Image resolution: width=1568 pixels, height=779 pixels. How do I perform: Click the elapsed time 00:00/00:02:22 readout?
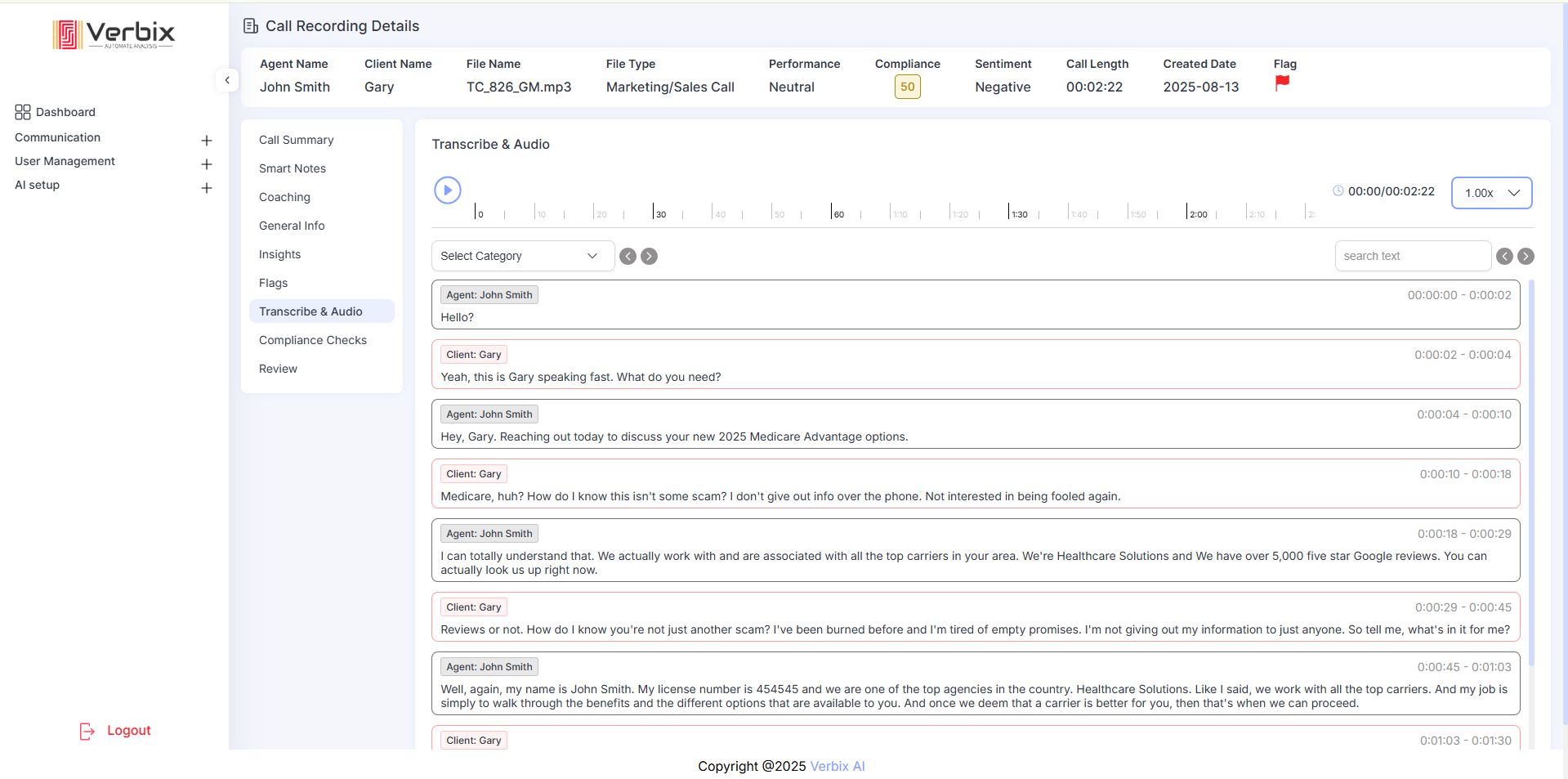pyautogui.click(x=1392, y=191)
